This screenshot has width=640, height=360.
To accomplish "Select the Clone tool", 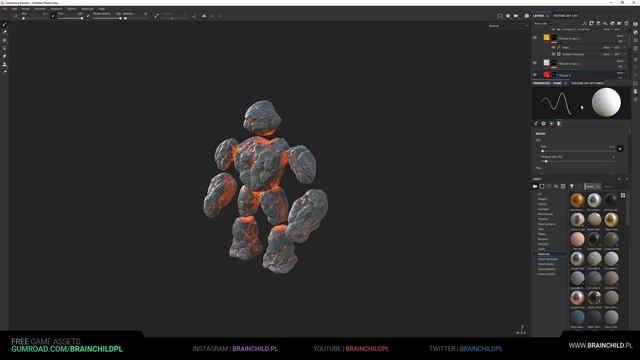I will 4,64.
